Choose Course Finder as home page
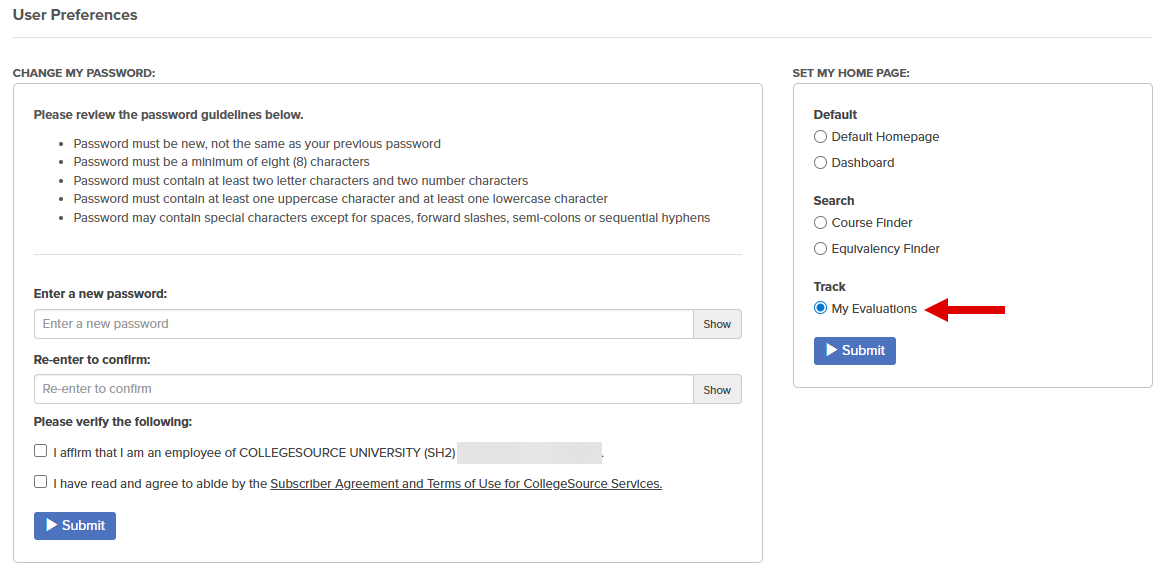This screenshot has width=1165, height=576. tap(820, 223)
